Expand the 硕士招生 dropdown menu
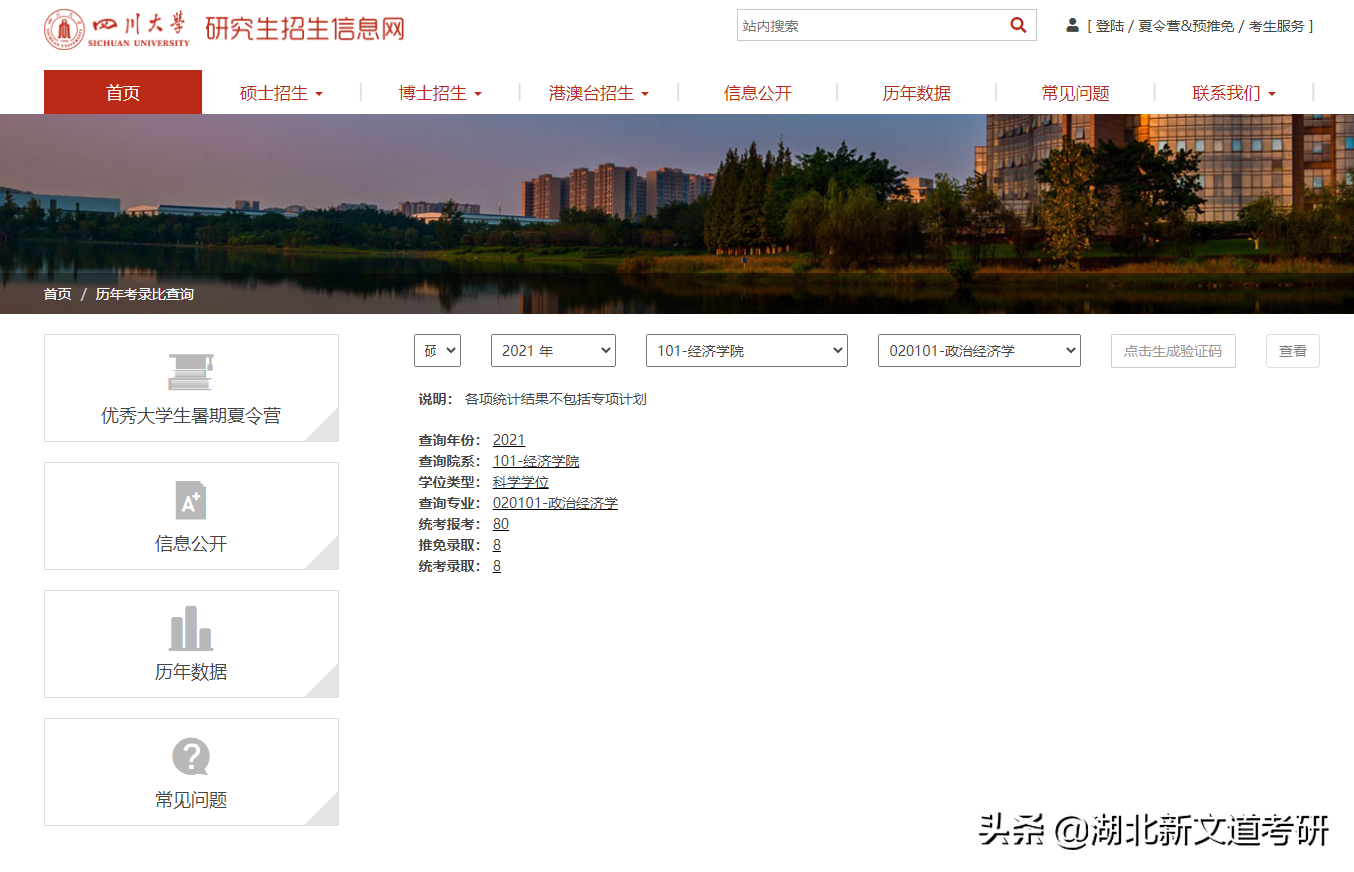The width and height of the screenshot is (1354, 872). tap(282, 92)
